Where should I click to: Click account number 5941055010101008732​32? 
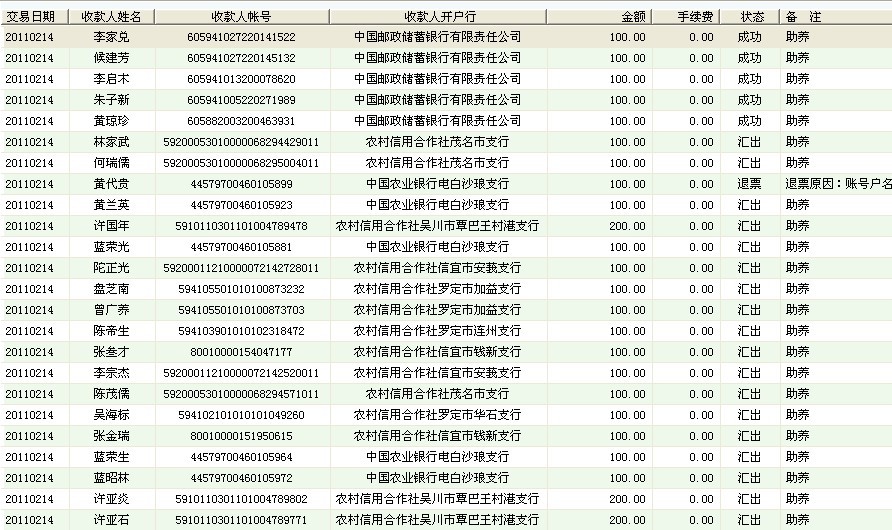tap(241, 289)
